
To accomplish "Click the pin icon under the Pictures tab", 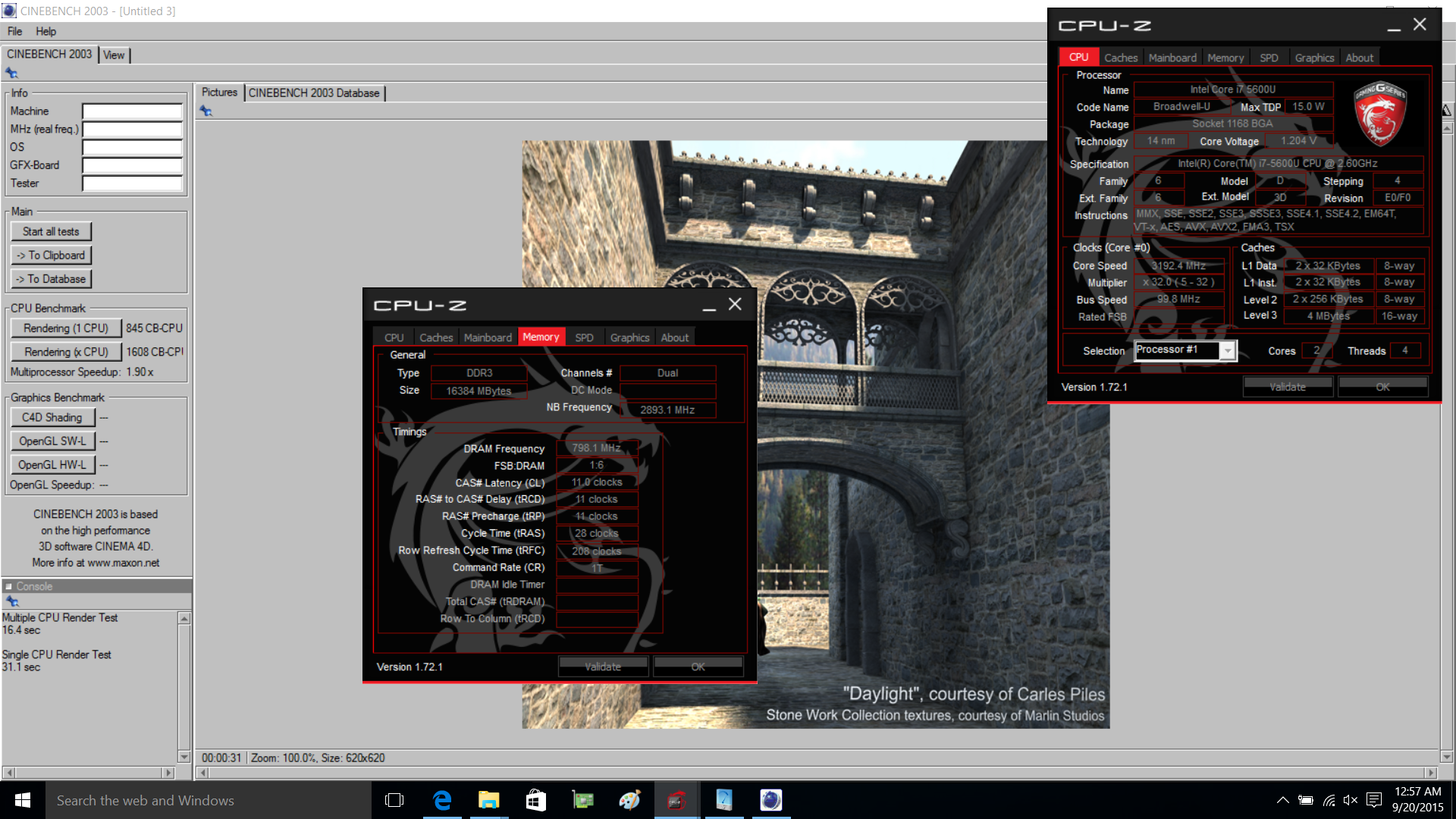I will tap(206, 111).
